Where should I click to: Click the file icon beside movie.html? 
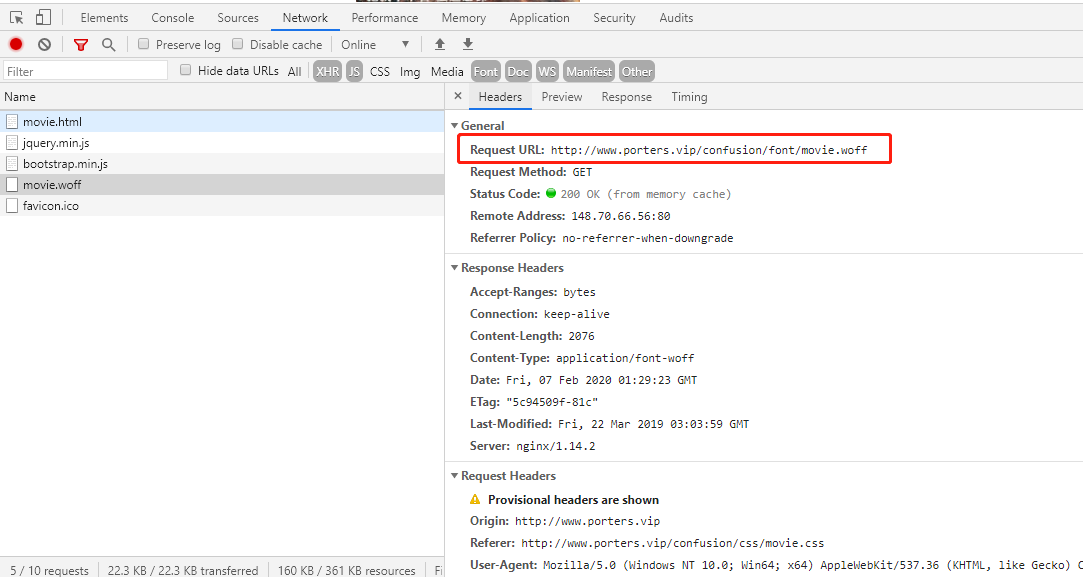(12, 122)
